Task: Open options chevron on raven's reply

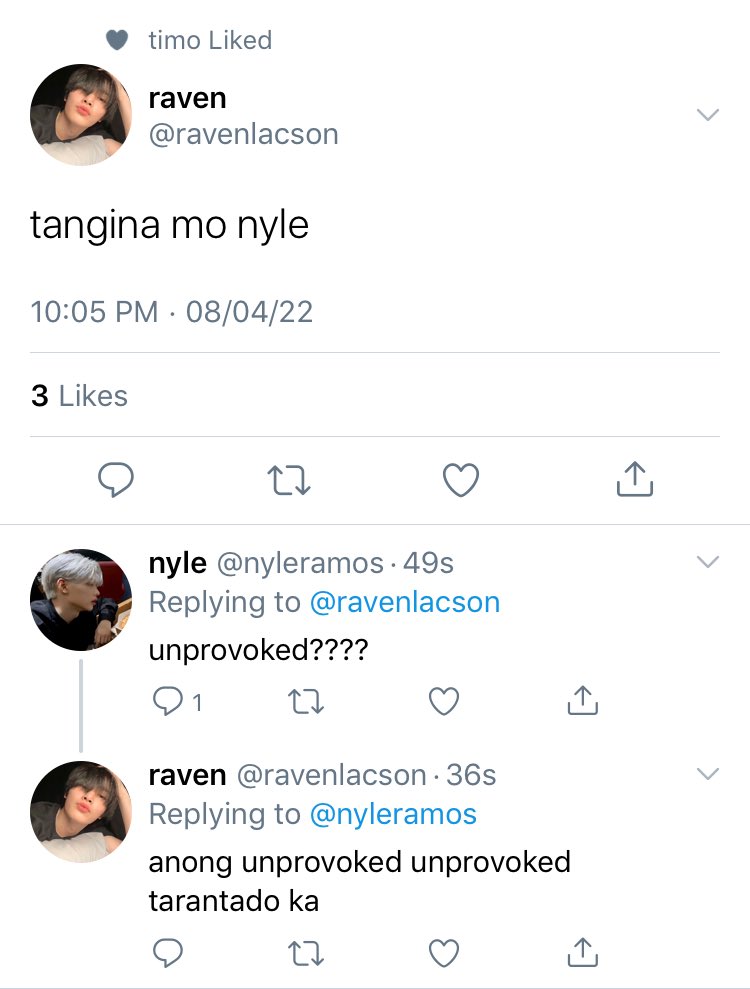Action: tap(708, 773)
